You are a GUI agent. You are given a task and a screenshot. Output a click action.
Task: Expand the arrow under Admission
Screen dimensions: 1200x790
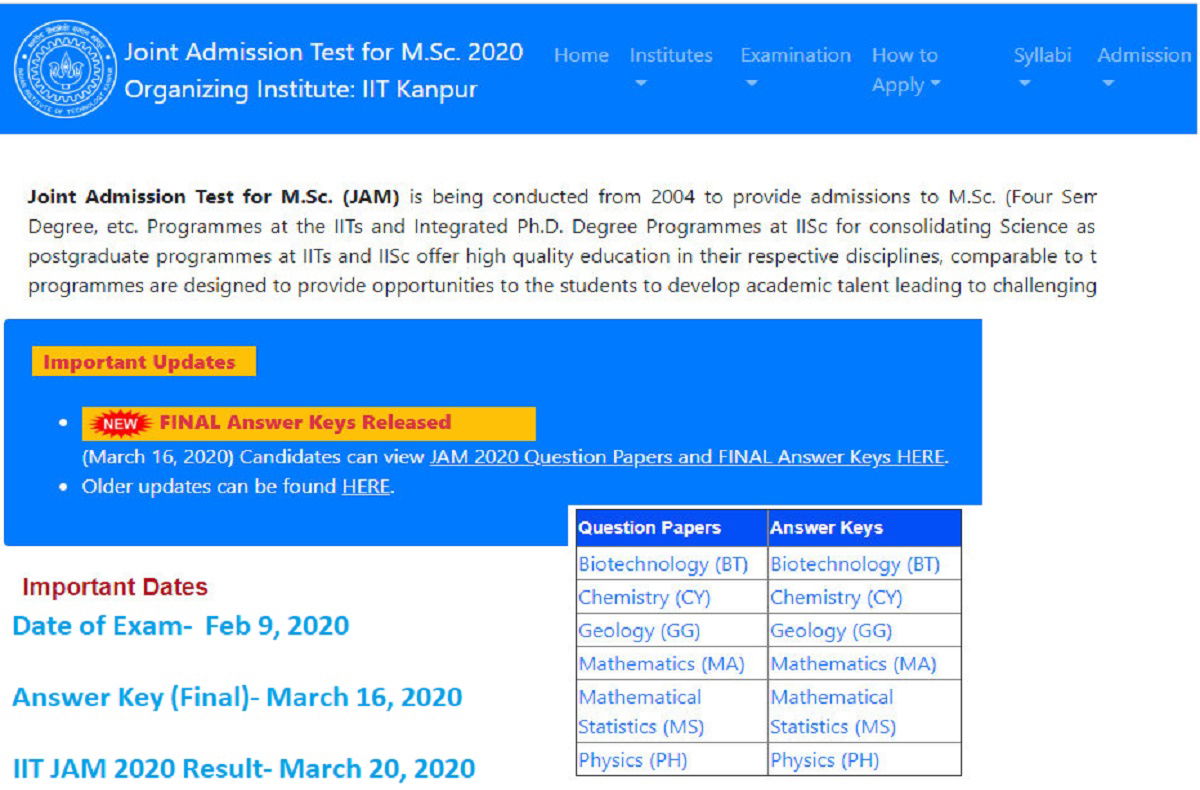[x=1108, y=84]
